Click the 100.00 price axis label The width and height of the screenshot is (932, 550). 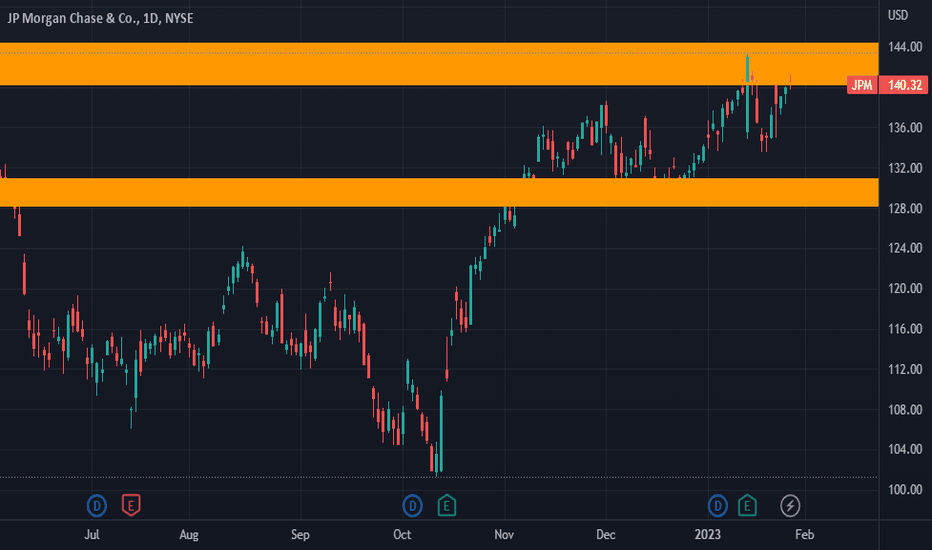(905, 490)
